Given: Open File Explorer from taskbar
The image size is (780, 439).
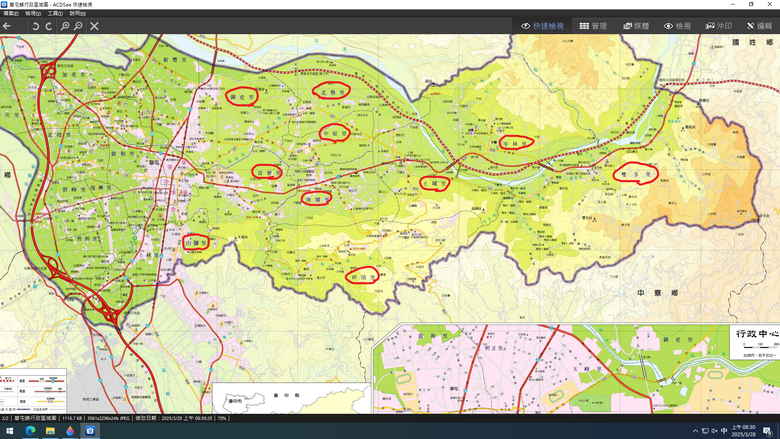Looking at the screenshot, I should (50, 431).
